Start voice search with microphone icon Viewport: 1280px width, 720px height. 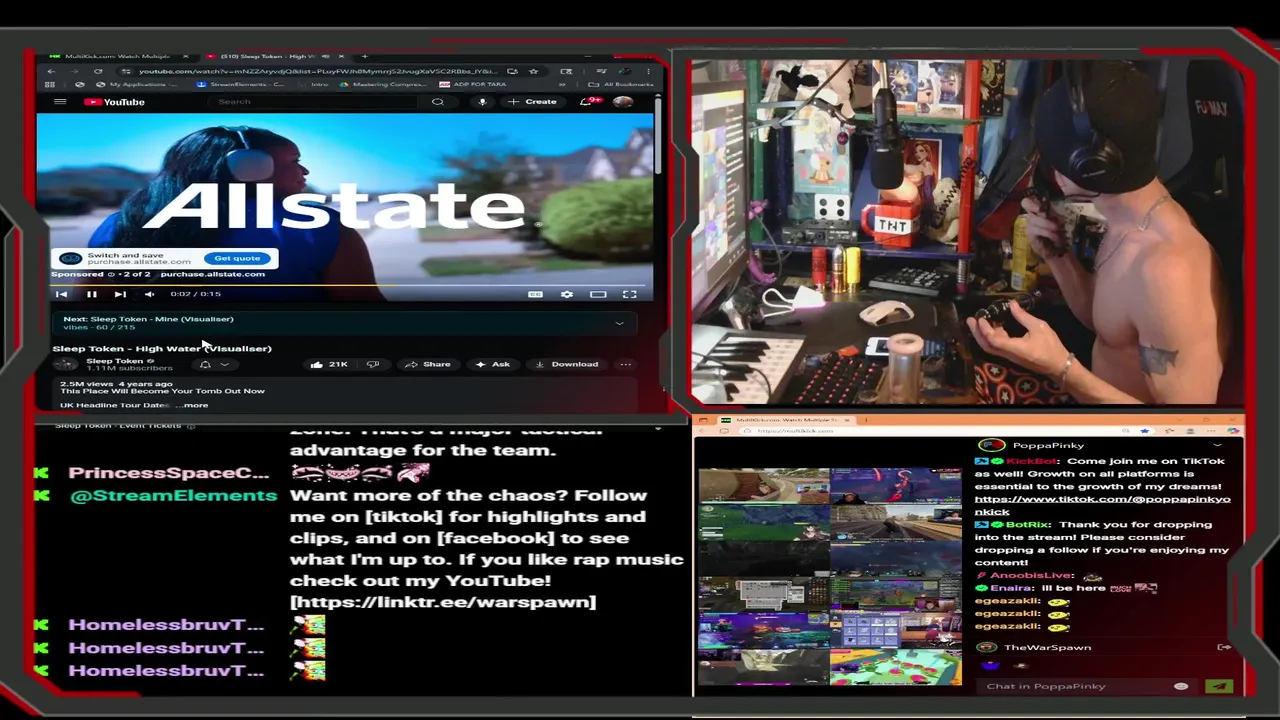click(482, 102)
